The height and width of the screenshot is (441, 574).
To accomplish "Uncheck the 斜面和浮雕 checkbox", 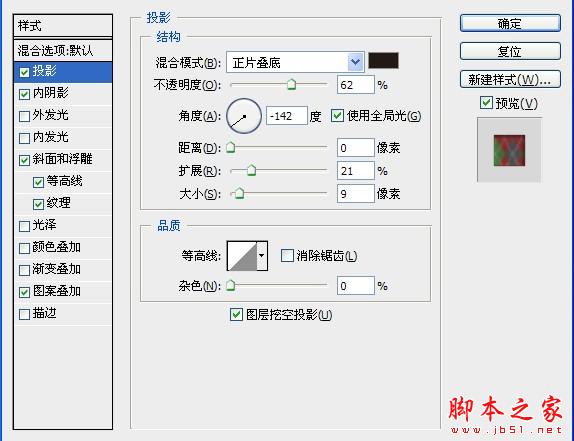I will (25, 160).
